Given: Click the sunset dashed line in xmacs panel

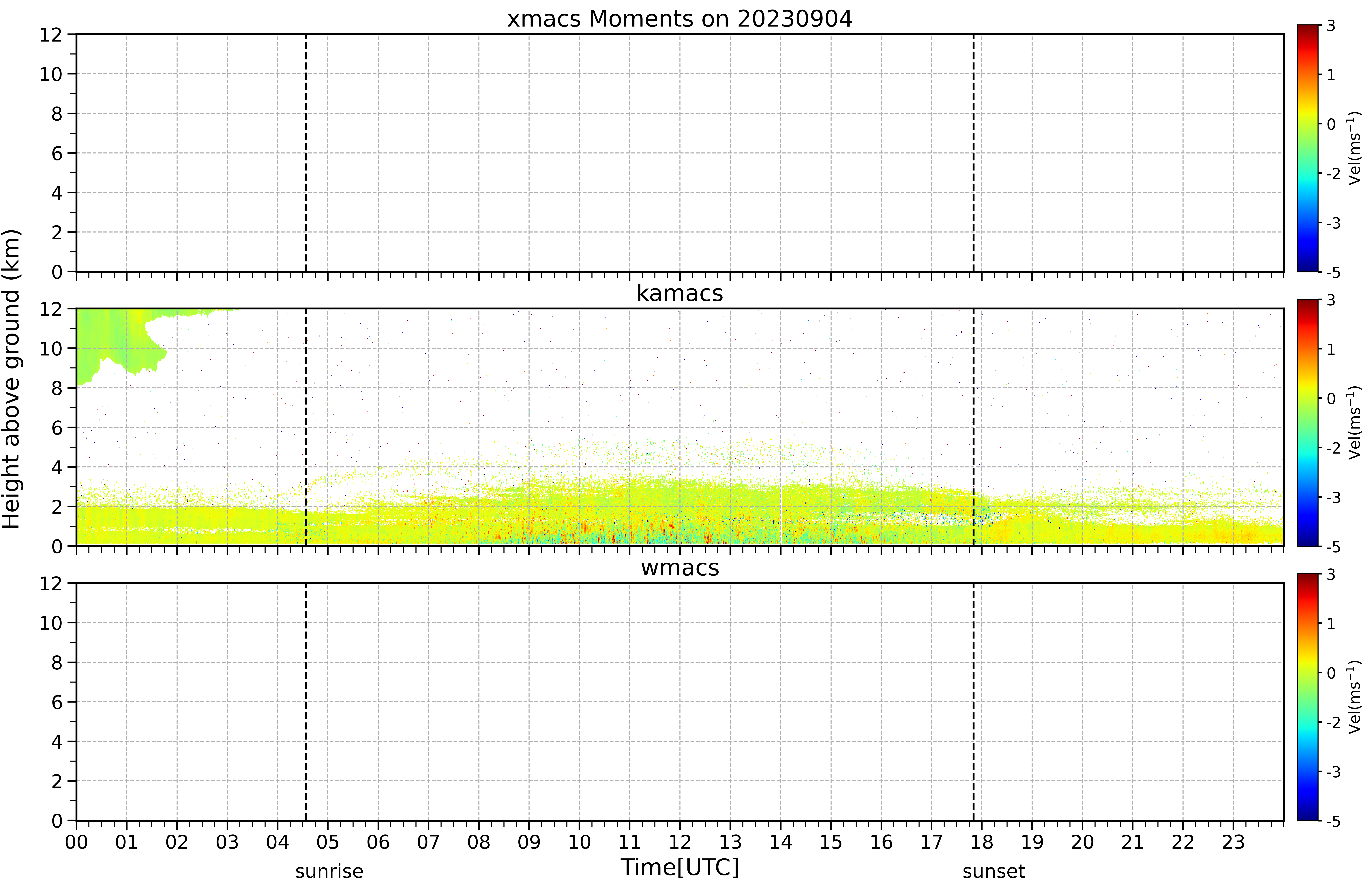Looking at the screenshot, I should (974, 153).
